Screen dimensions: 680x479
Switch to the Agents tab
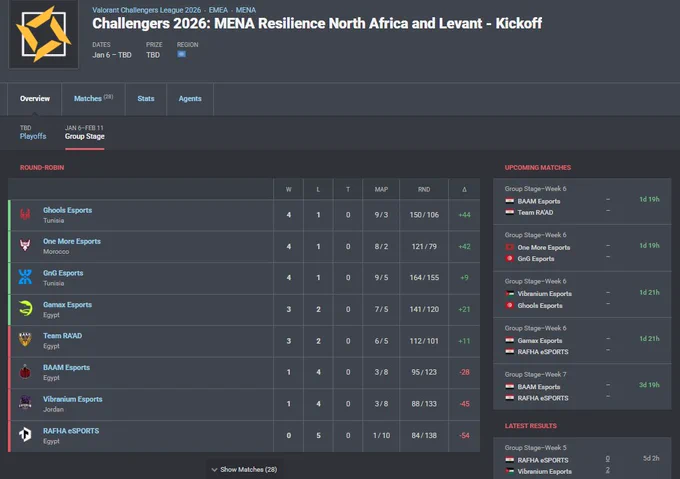[190, 98]
